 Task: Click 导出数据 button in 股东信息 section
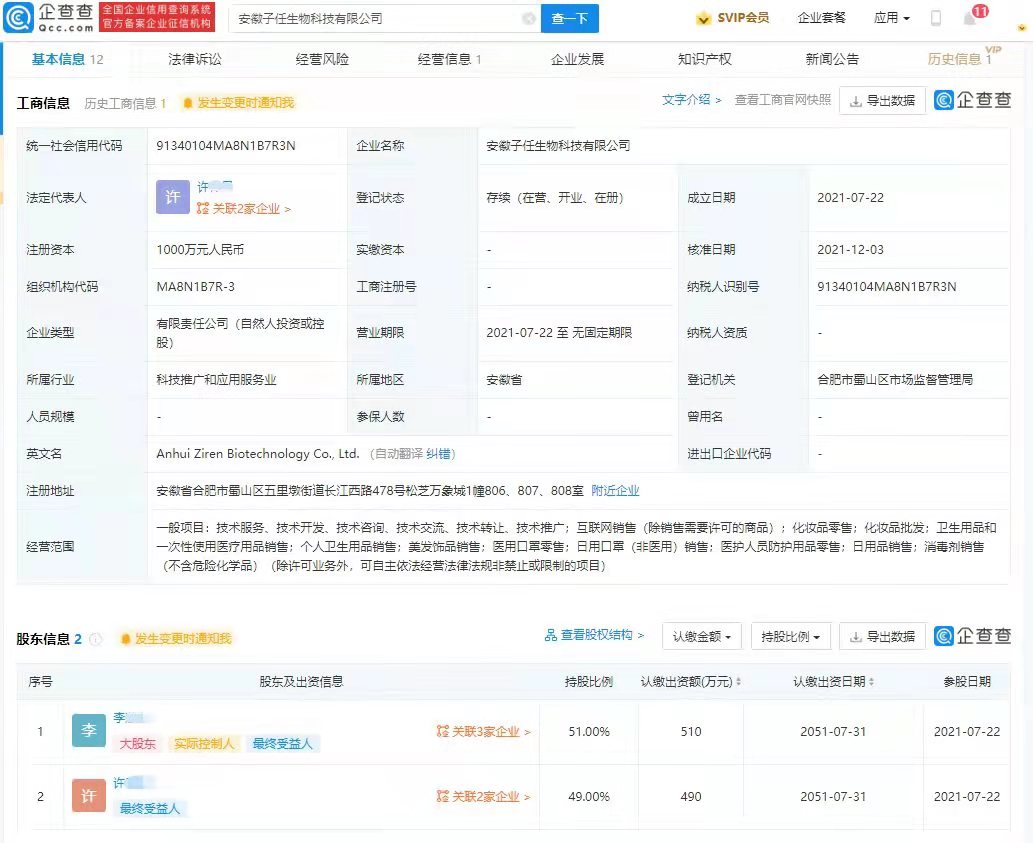click(x=882, y=636)
